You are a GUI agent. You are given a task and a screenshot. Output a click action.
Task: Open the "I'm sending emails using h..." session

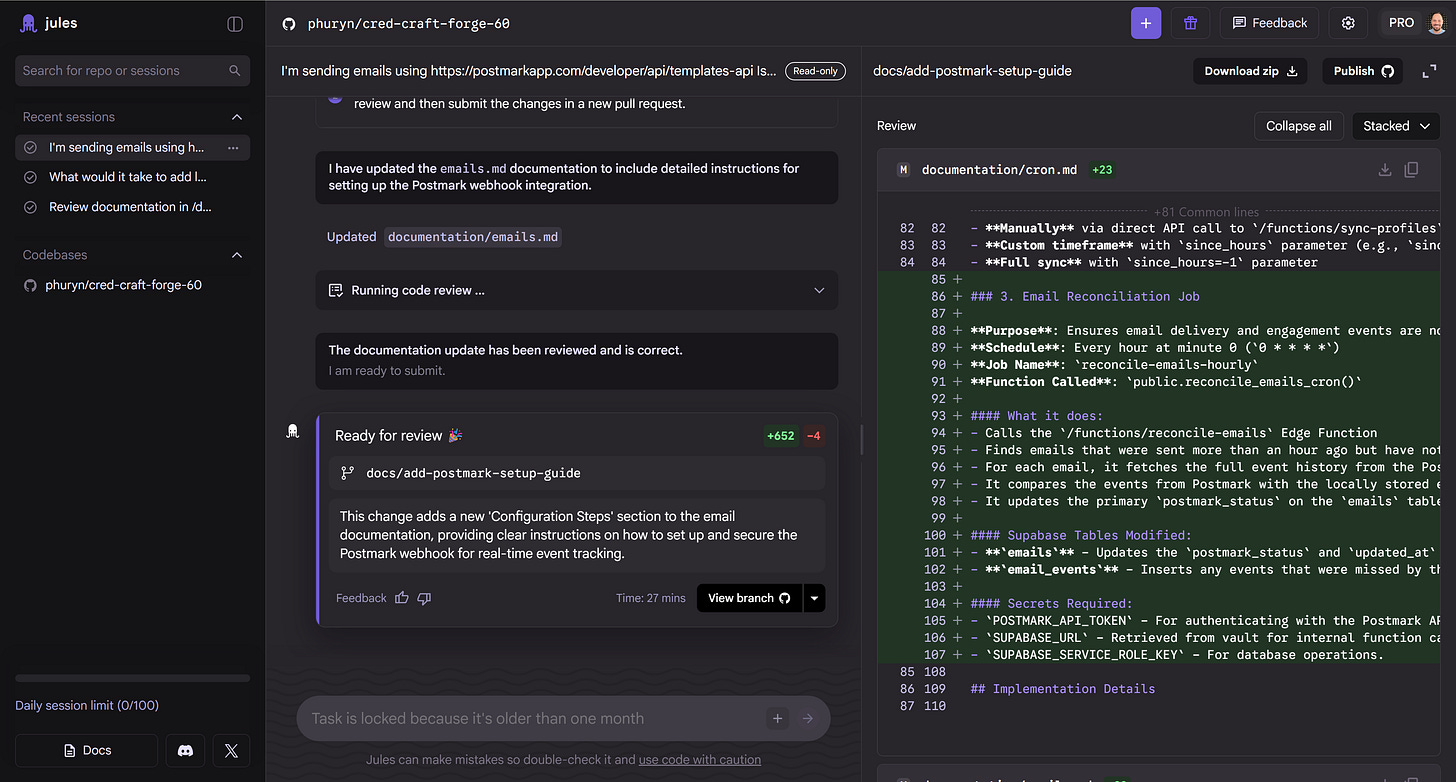[x=126, y=147]
